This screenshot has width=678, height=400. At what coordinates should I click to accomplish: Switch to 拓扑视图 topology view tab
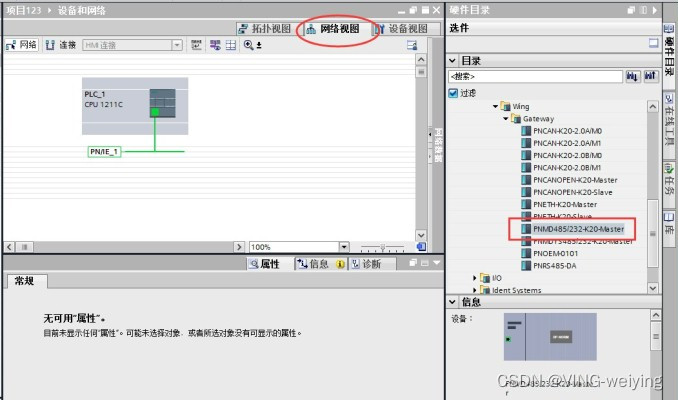[265, 29]
